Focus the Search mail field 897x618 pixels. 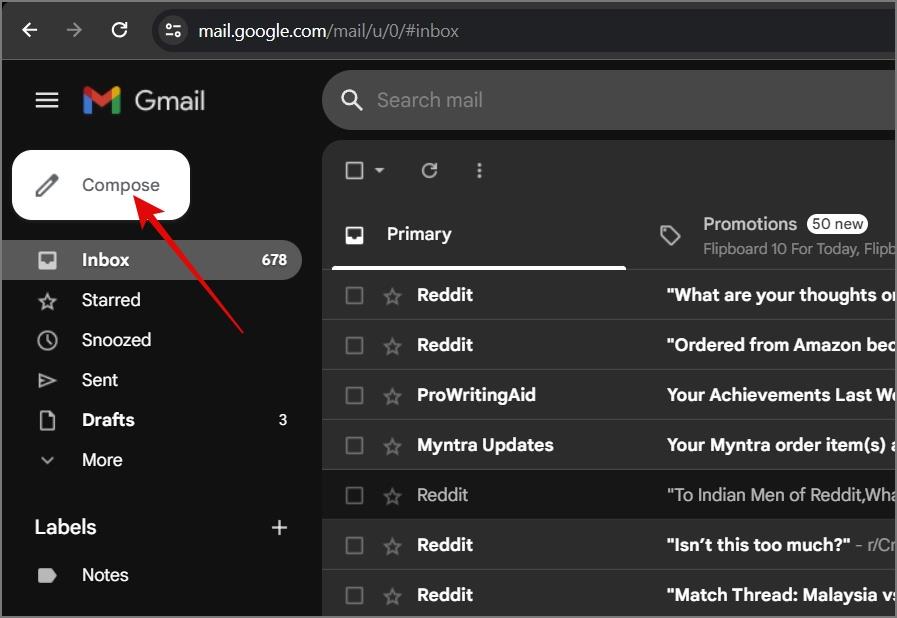tap(609, 100)
